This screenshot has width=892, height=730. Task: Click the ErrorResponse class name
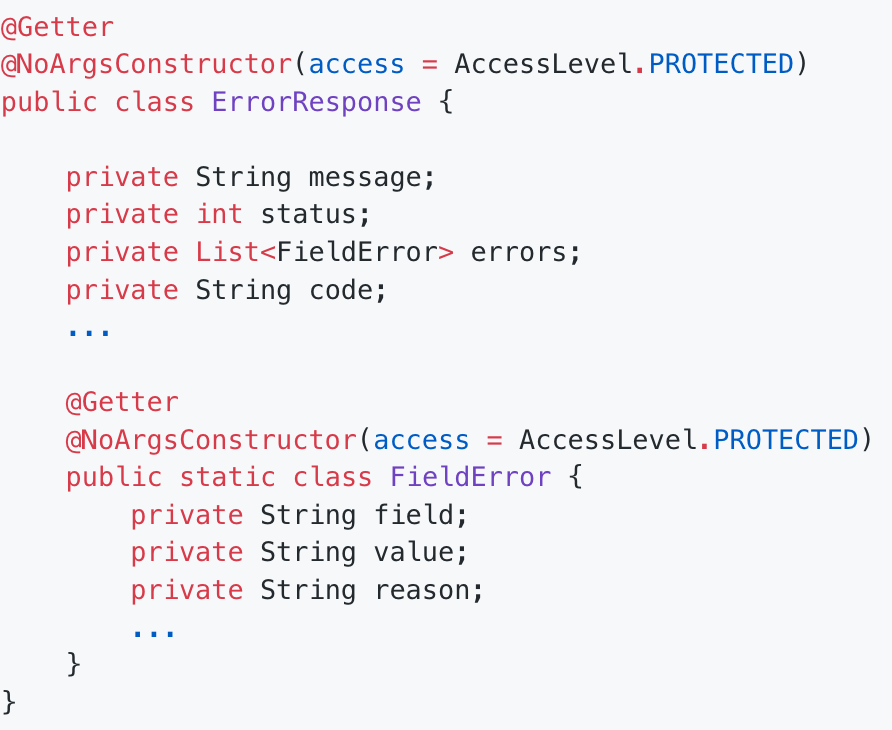[316, 102]
